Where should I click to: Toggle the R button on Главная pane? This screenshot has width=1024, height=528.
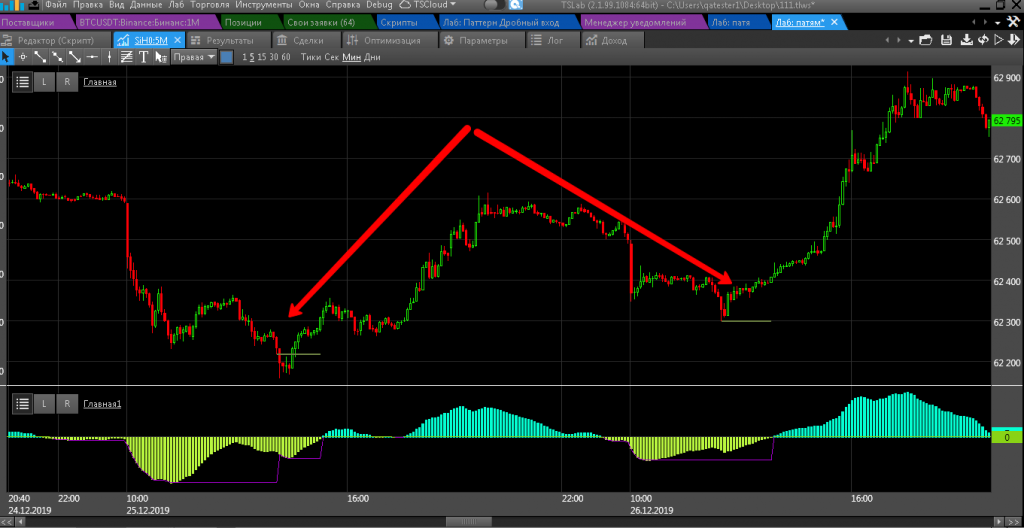(66, 82)
